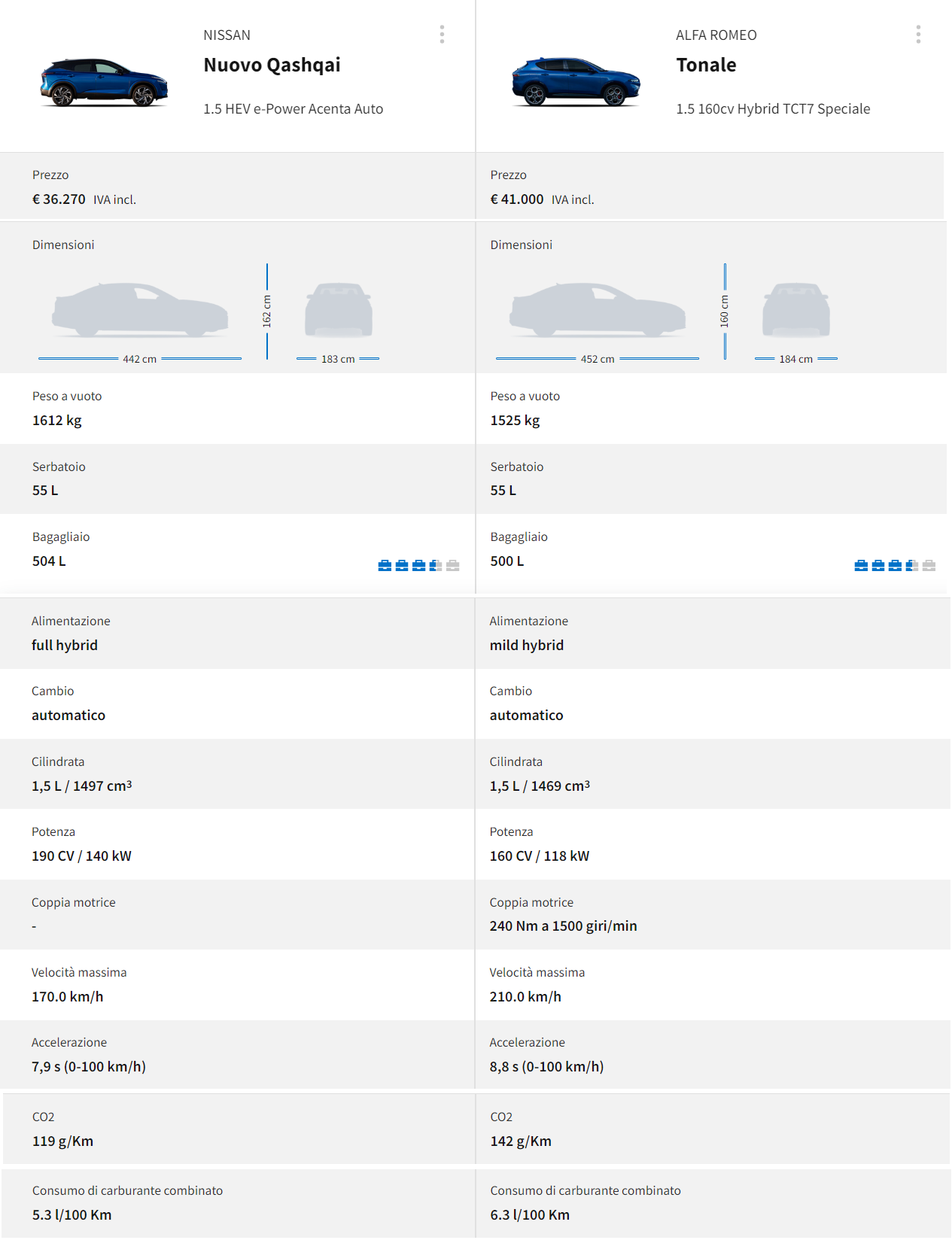Click the '1,5 L / 1497 cm3' displacement value
The height and width of the screenshot is (1243, 952).
click(82, 786)
